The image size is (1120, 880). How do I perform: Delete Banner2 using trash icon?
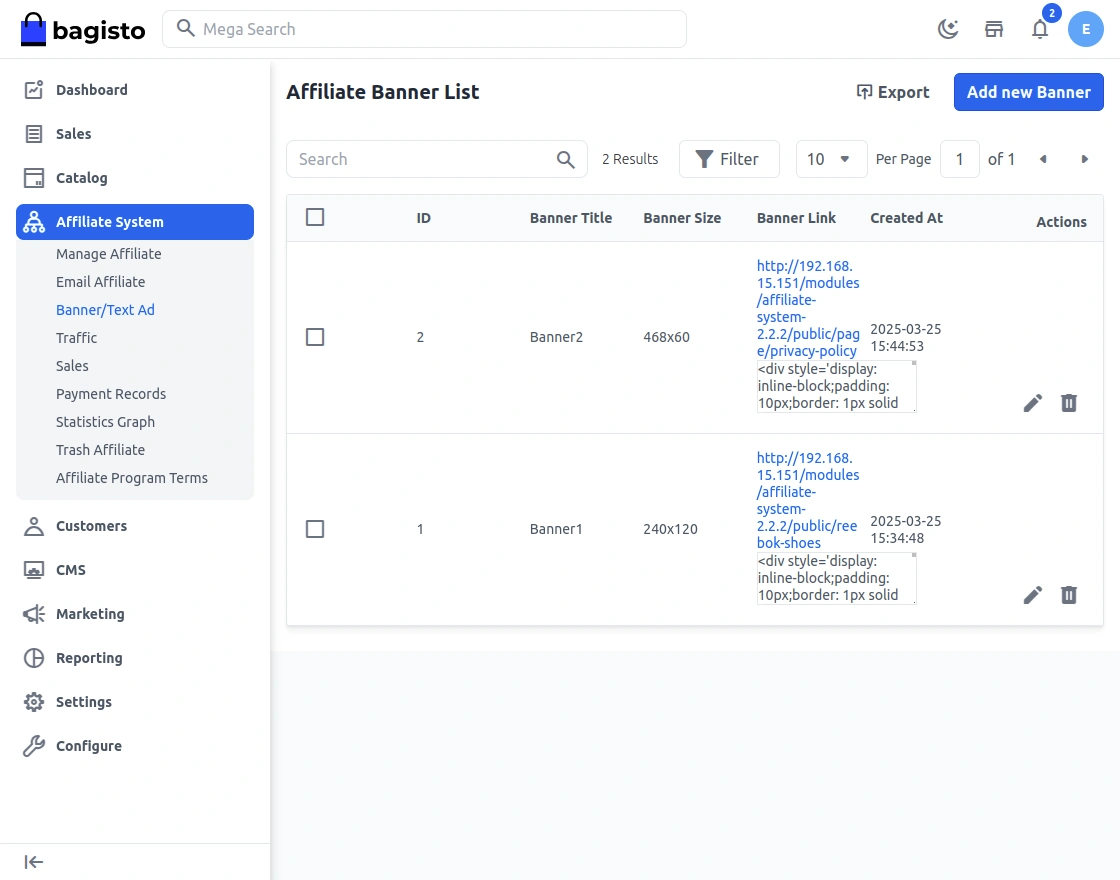point(1069,403)
